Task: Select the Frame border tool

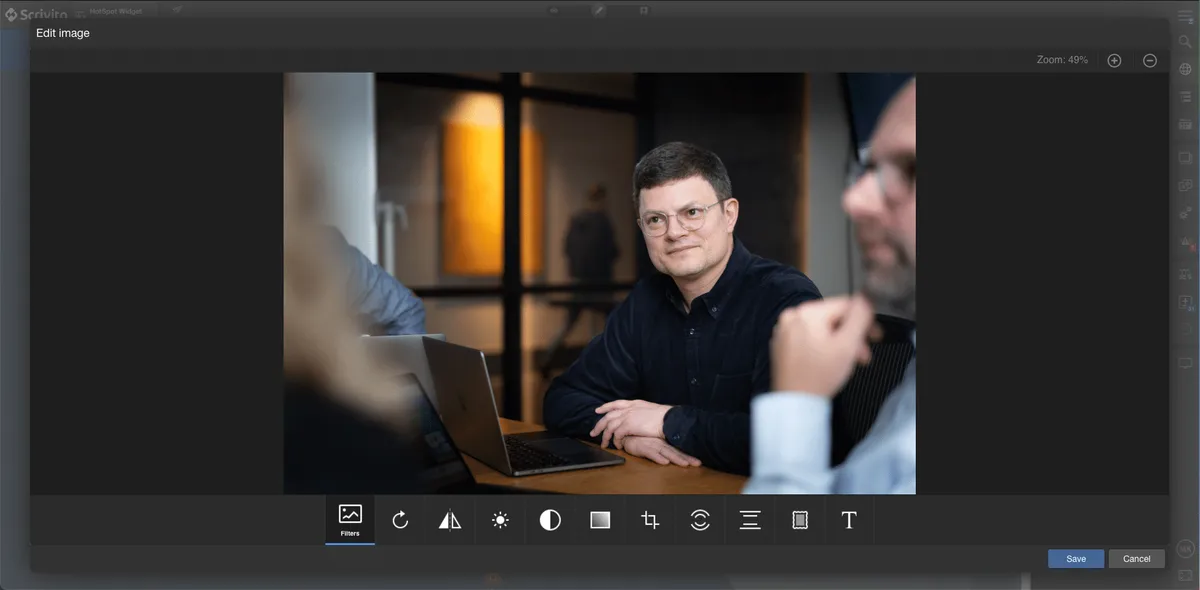Action: point(800,520)
